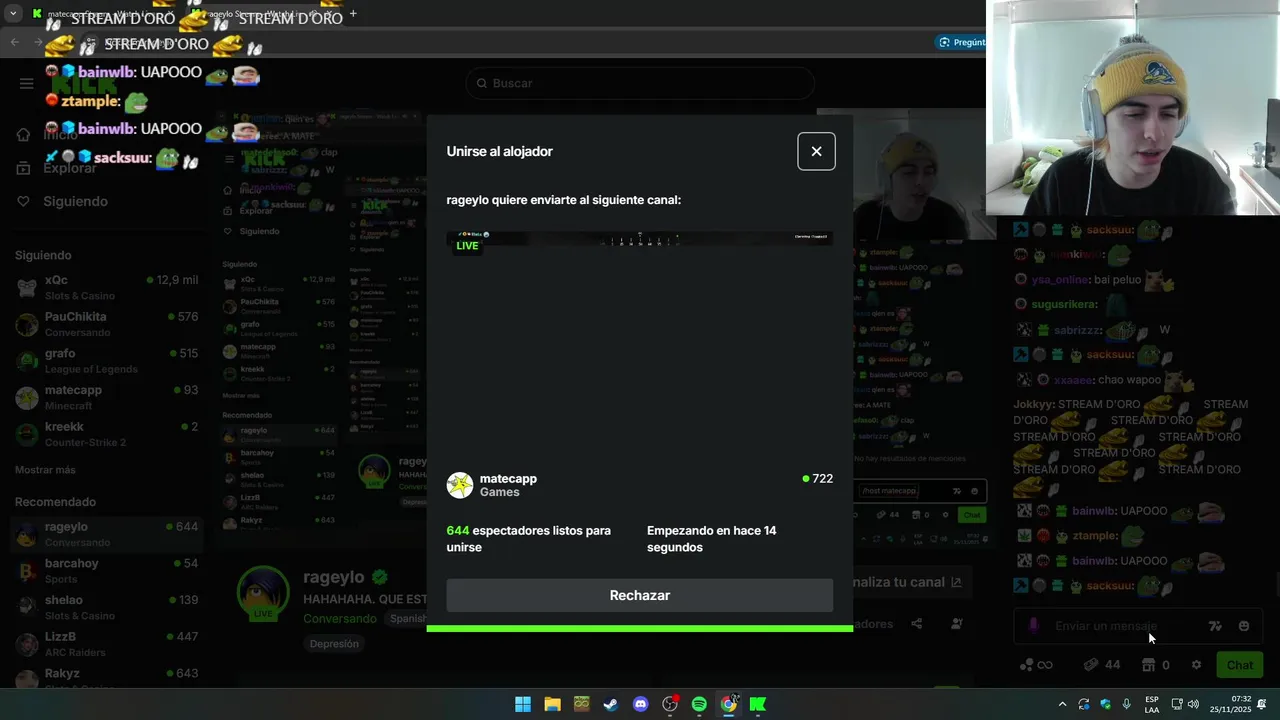This screenshot has height=720, width=1280.
Task: Open the emoji picker in chat input
Action: click(x=1244, y=626)
